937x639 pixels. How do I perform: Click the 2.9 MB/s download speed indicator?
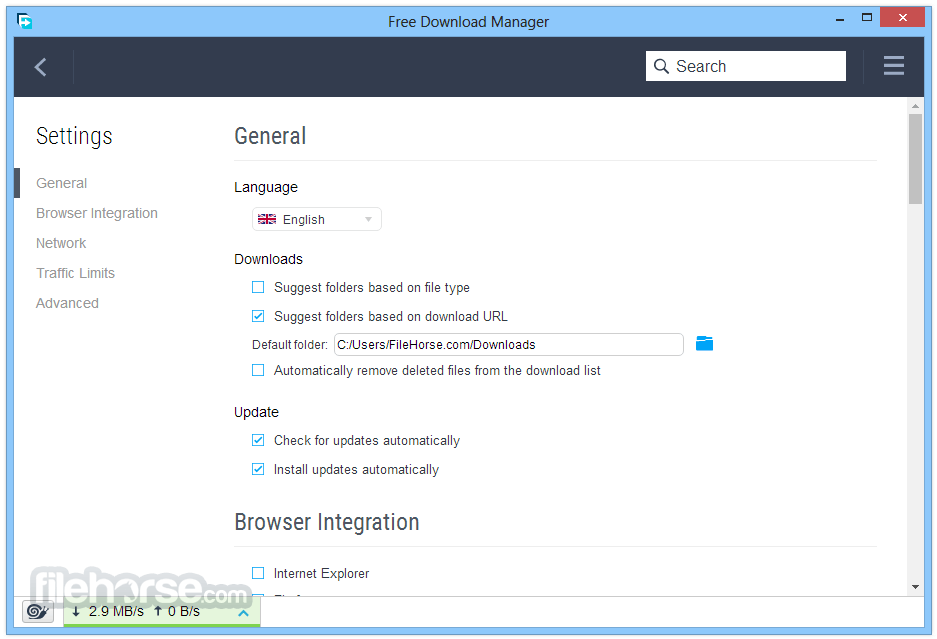click(x=108, y=612)
